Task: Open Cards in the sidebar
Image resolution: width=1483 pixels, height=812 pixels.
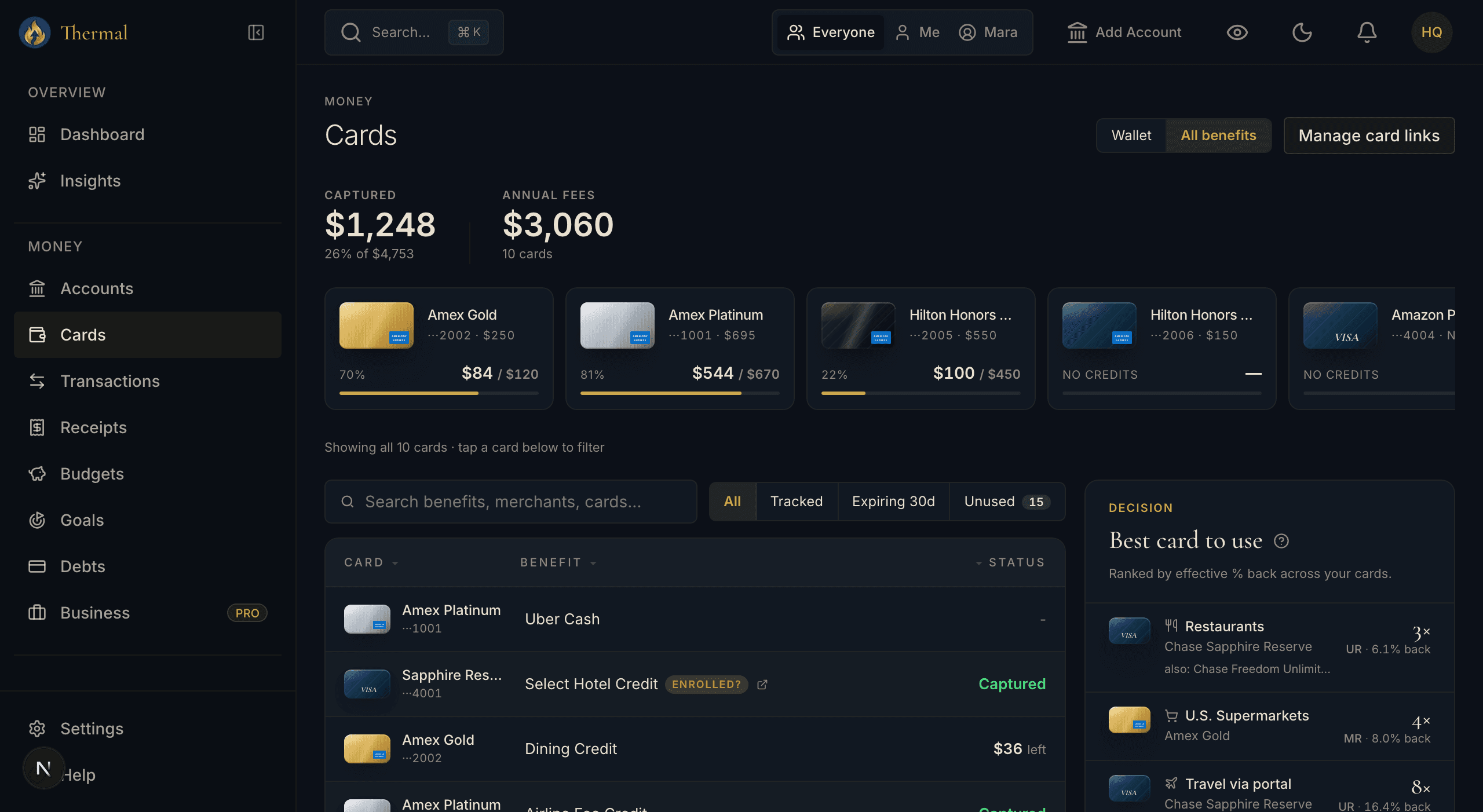Action: [x=148, y=335]
